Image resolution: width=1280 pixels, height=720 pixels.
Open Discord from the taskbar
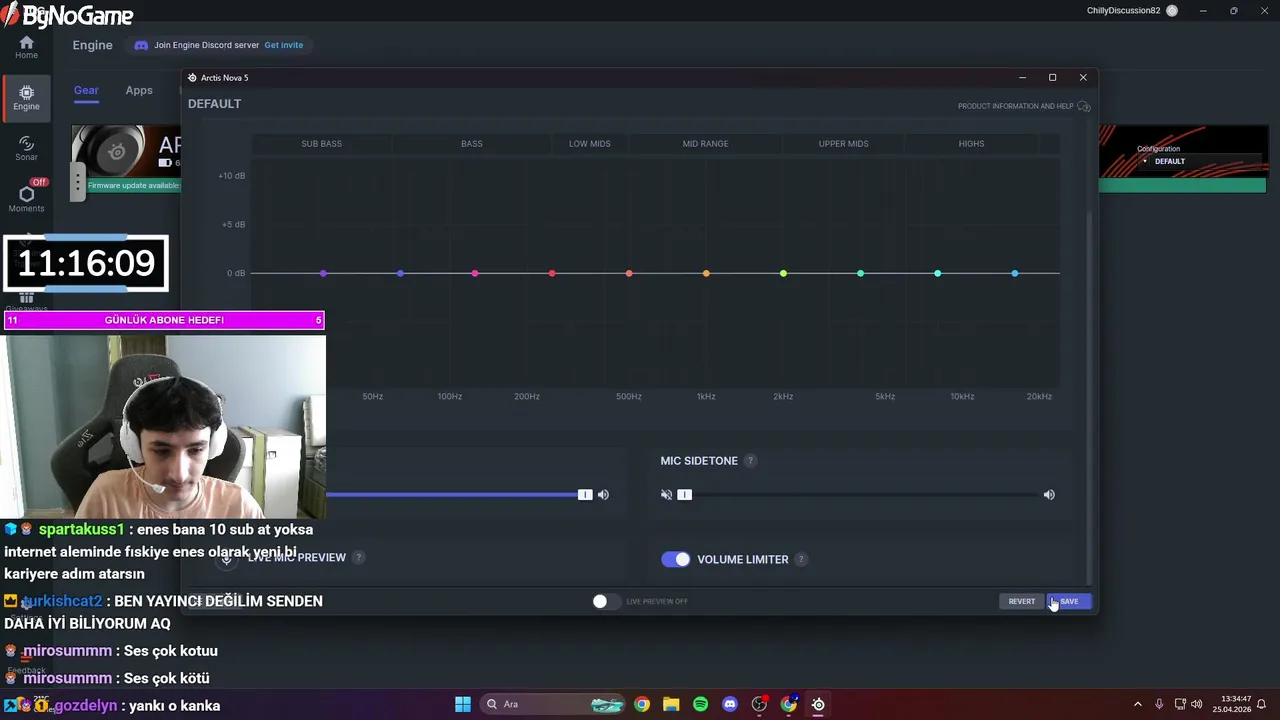click(730, 704)
